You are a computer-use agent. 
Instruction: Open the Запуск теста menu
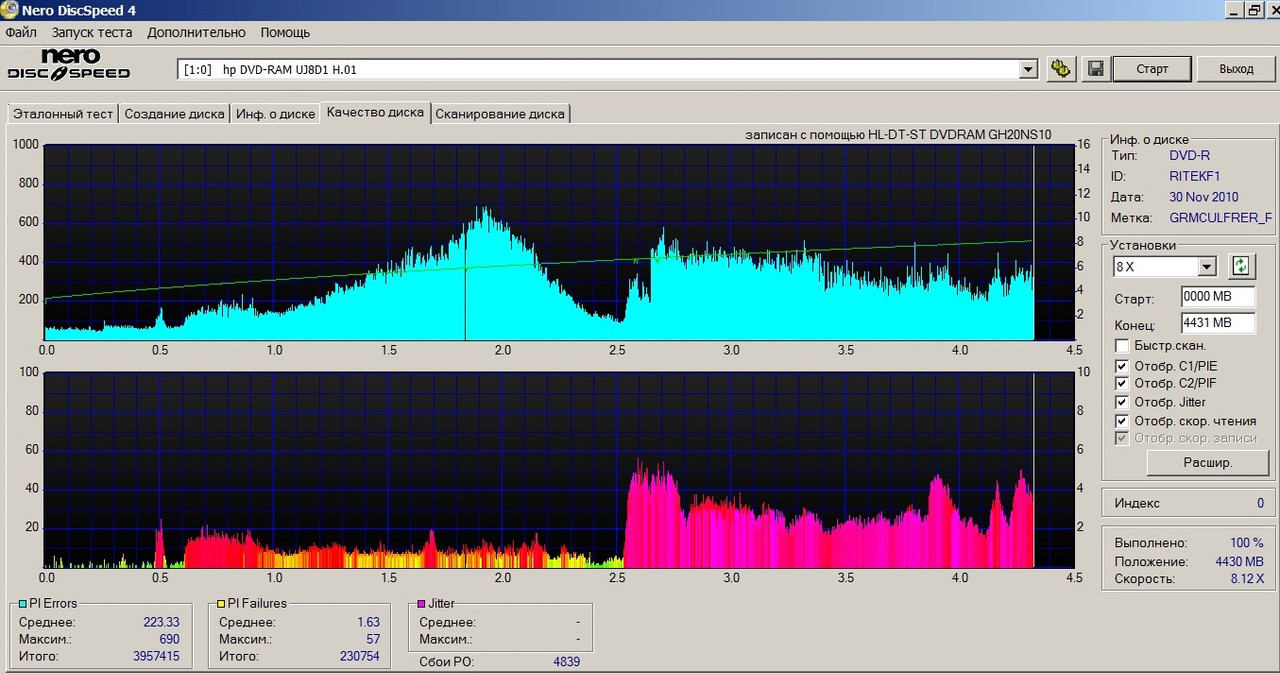coord(92,32)
